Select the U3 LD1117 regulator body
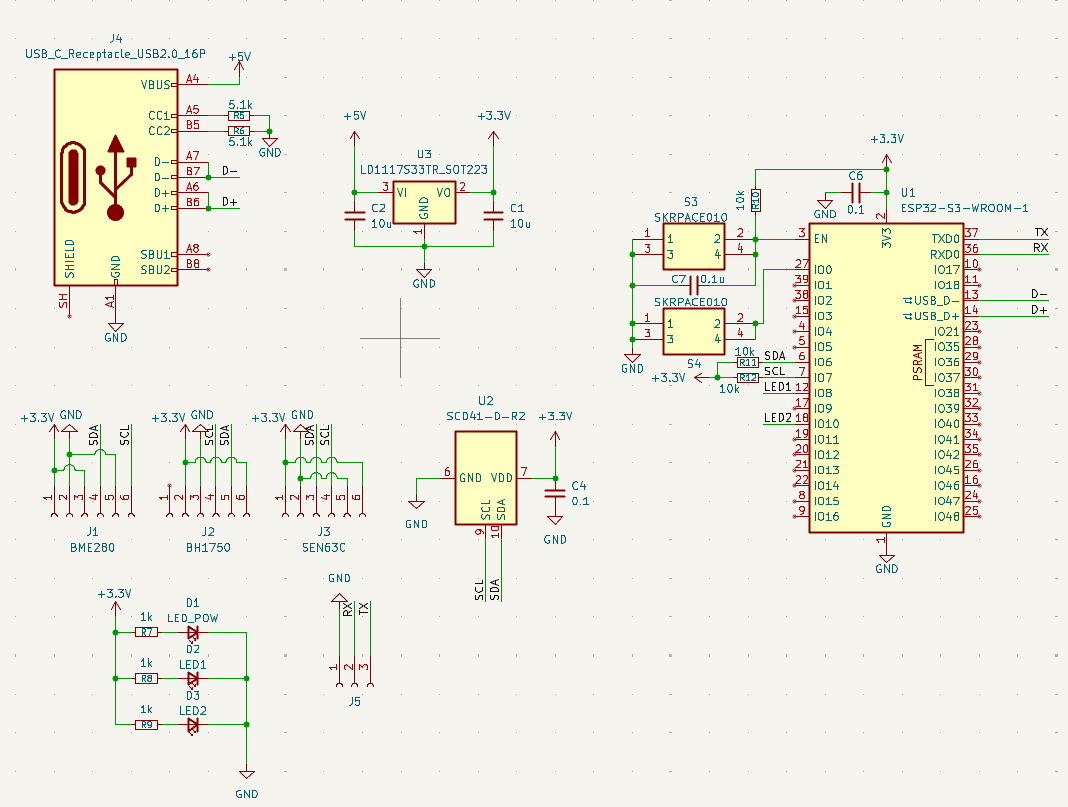The image size is (1068, 807). (424, 204)
